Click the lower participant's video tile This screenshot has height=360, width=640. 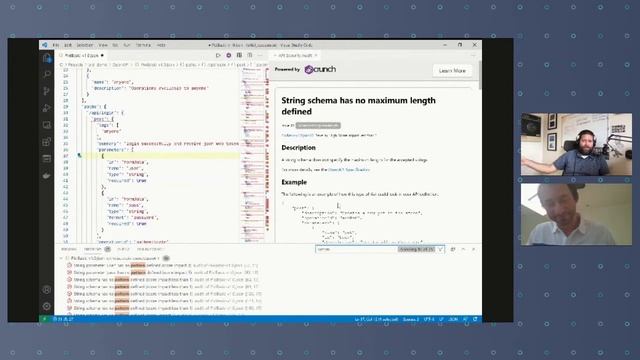click(x=576, y=214)
